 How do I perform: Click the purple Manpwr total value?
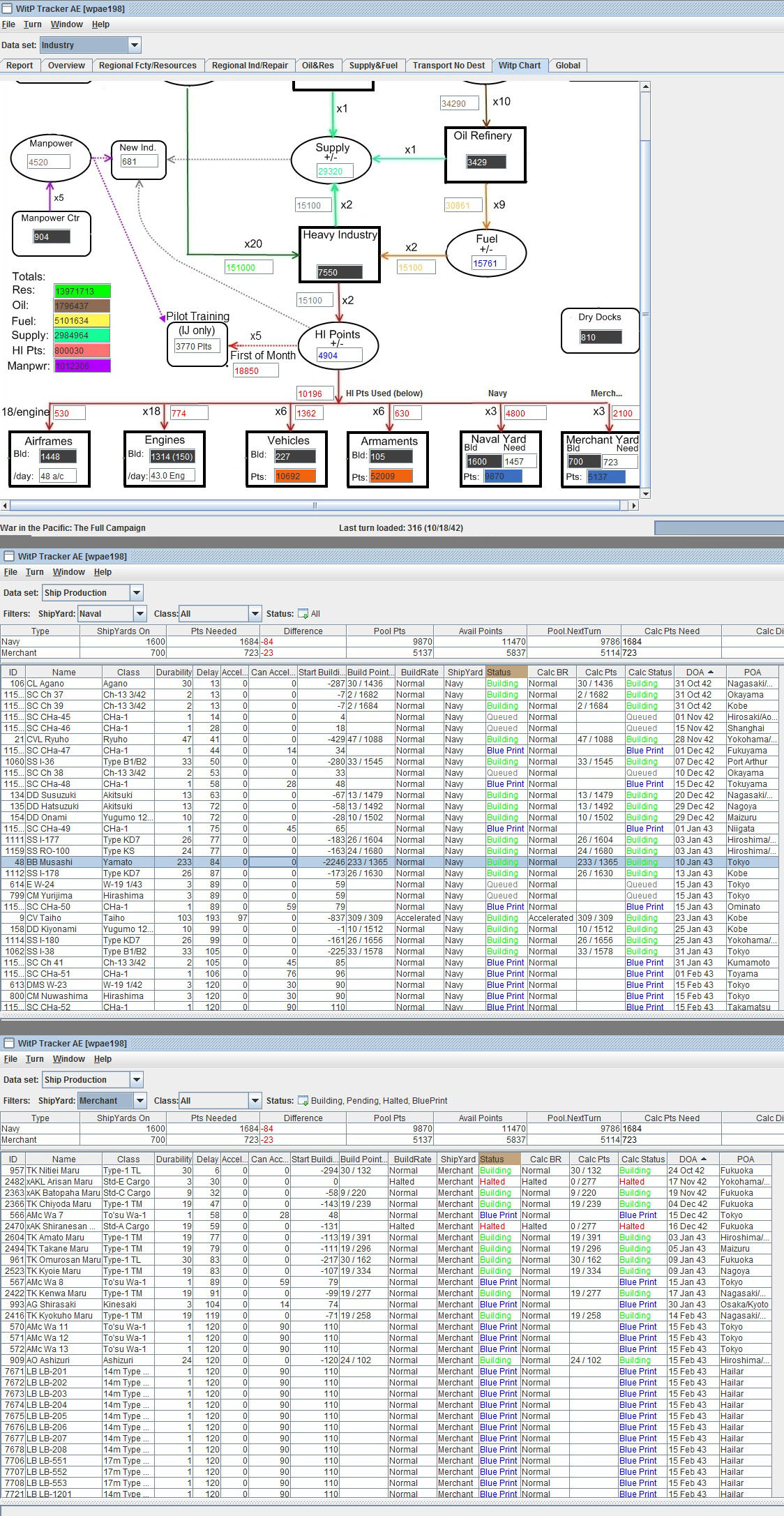click(x=82, y=366)
